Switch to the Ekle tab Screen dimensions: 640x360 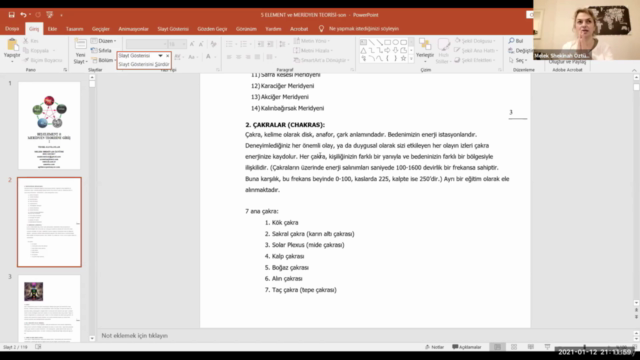pos(52,29)
